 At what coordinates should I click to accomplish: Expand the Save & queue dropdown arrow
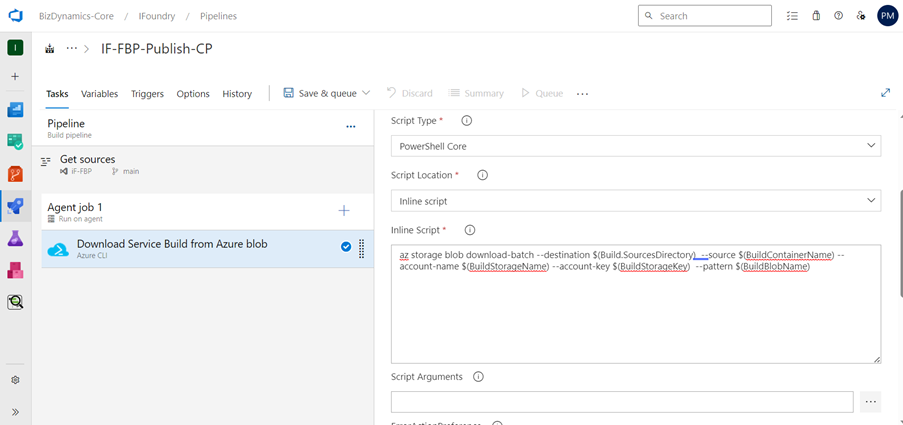pos(366,93)
